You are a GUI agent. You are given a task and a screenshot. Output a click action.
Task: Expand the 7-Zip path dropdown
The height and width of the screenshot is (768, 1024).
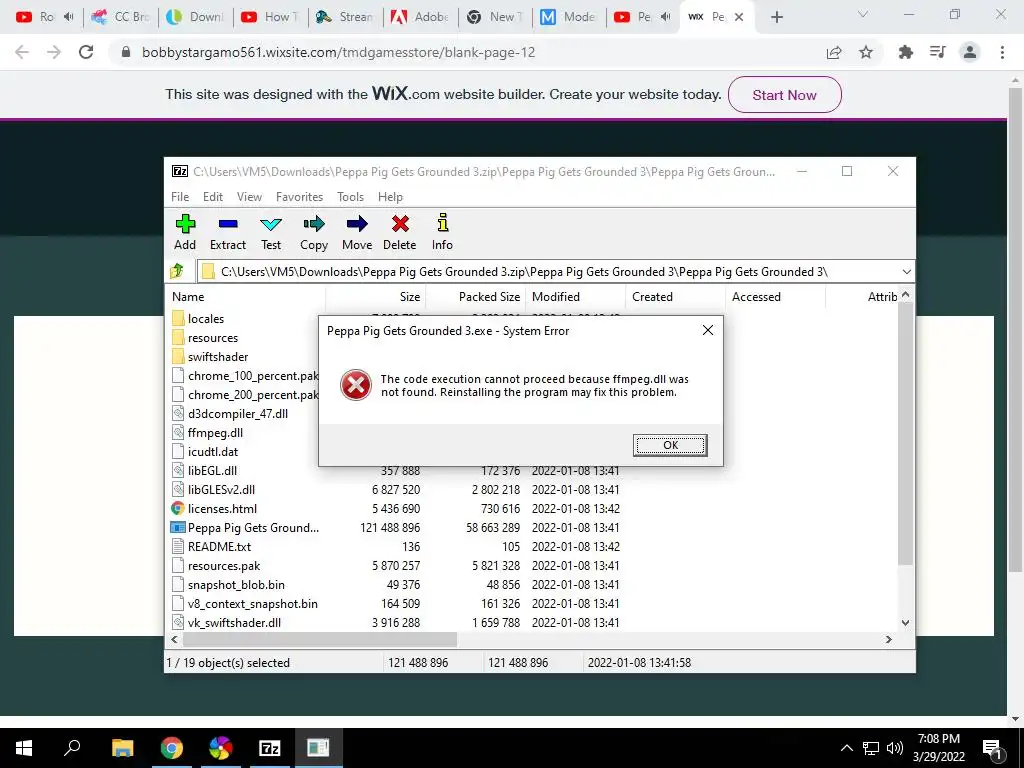coord(906,272)
